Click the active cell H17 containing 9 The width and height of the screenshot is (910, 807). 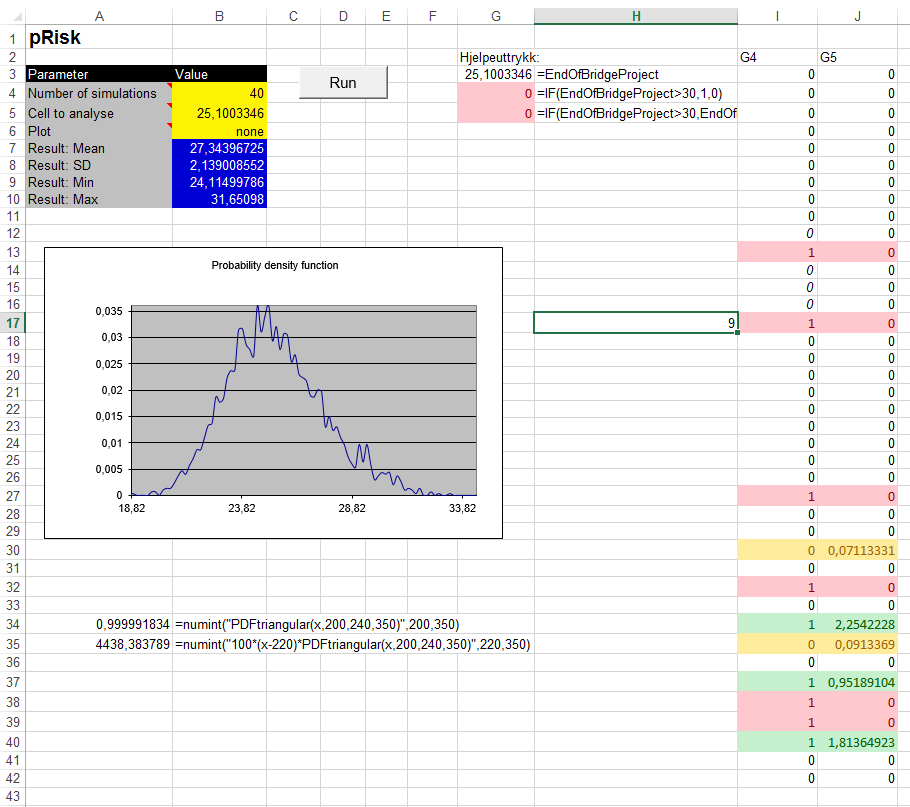(x=636, y=323)
